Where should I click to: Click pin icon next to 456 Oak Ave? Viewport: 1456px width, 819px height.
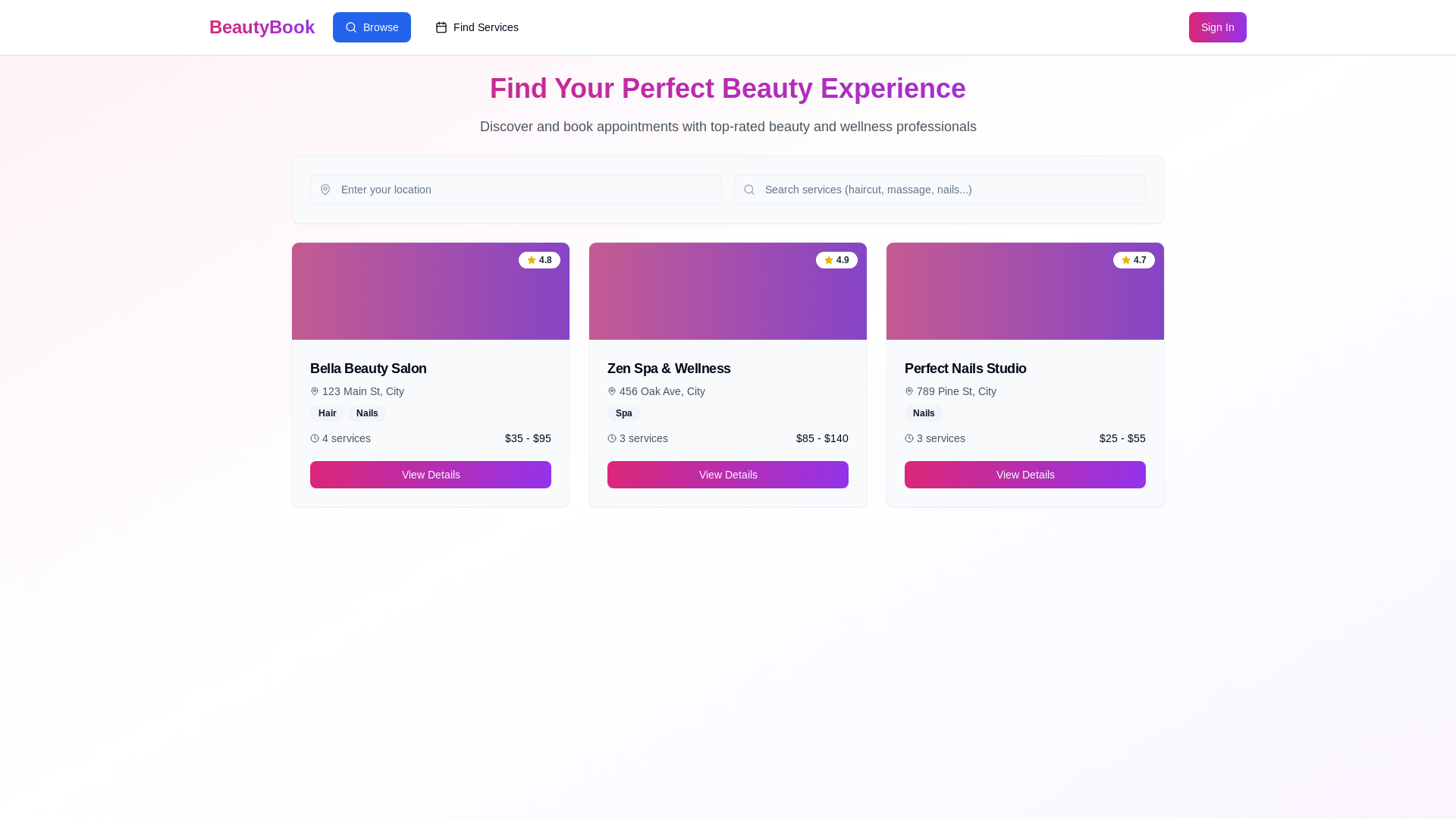[x=612, y=391]
